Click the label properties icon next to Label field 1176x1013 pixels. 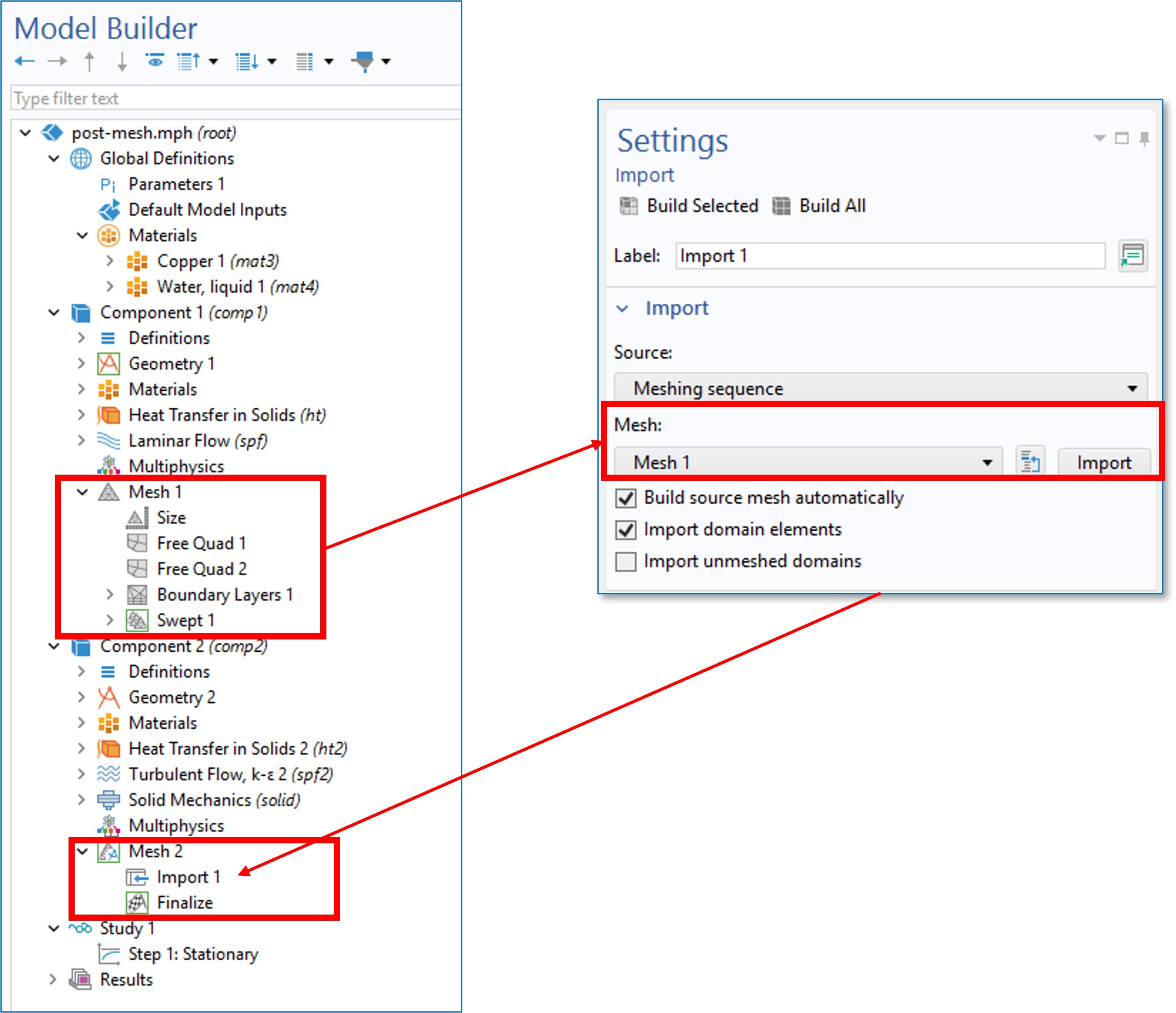click(x=1133, y=255)
